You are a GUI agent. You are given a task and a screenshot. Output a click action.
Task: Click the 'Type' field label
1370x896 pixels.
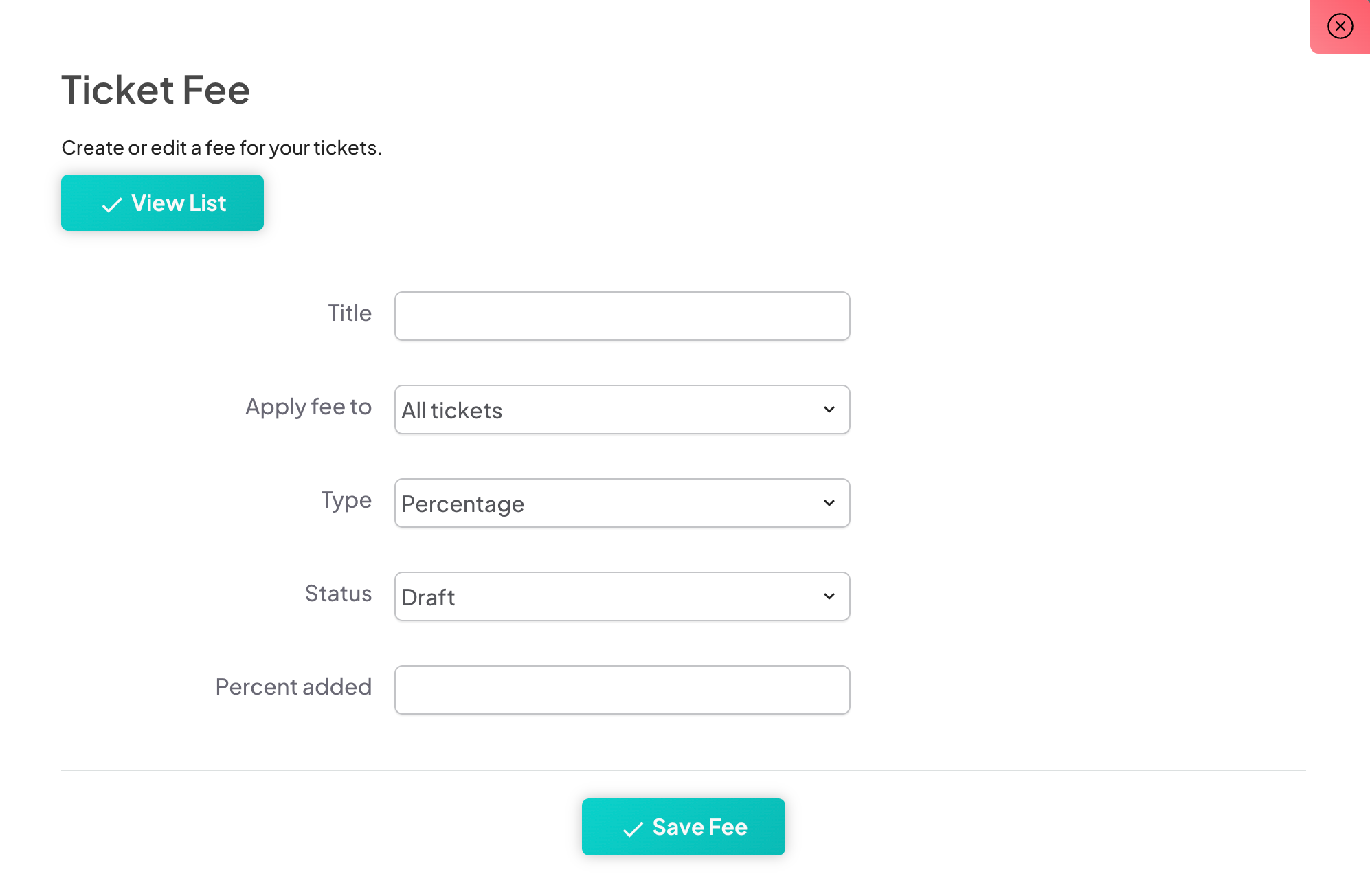(346, 500)
